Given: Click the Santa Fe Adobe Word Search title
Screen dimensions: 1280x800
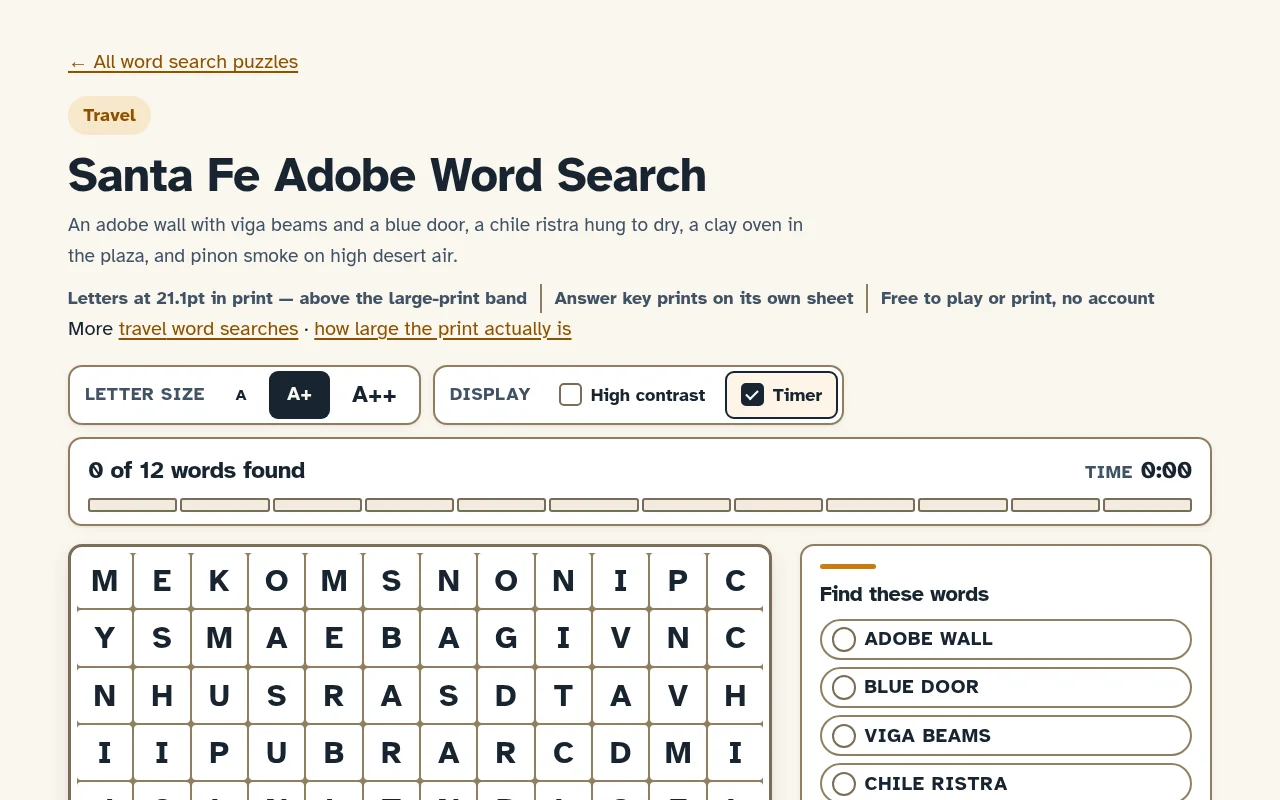Looking at the screenshot, I should (x=387, y=175).
